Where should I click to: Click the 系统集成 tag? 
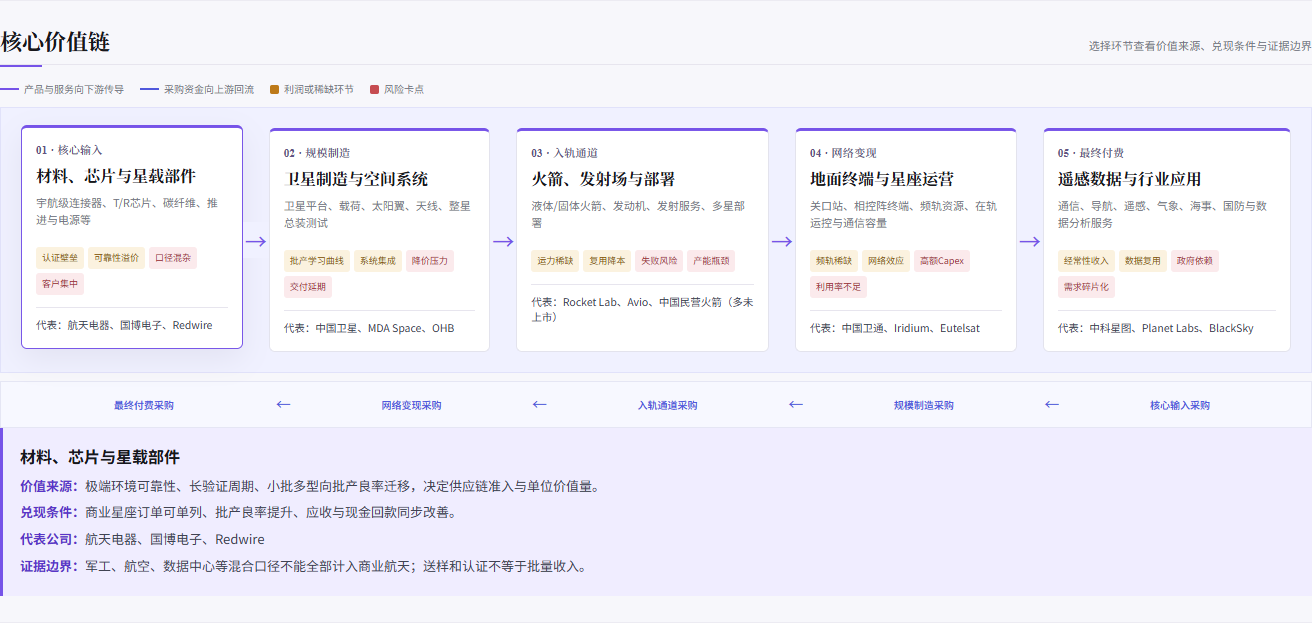pos(378,261)
